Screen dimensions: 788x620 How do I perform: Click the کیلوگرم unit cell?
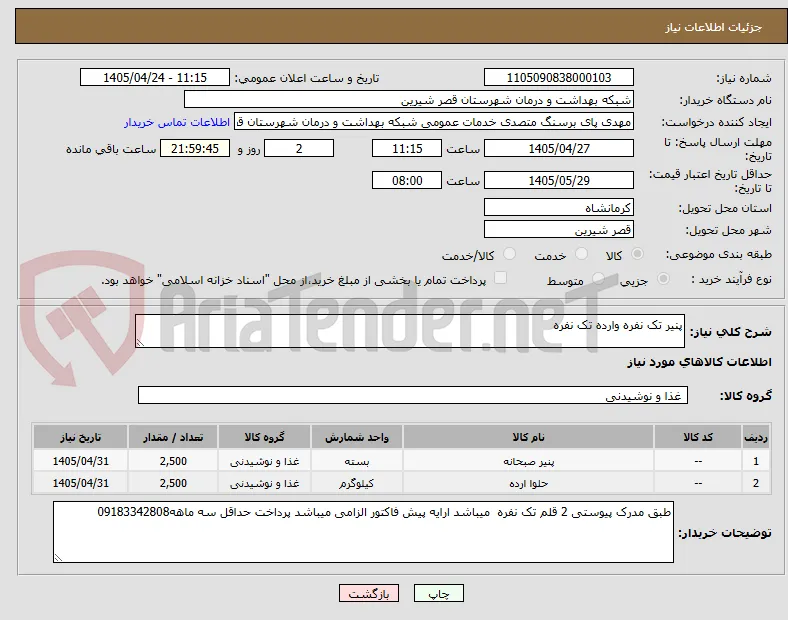pyautogui.click(x=357, y=483)
